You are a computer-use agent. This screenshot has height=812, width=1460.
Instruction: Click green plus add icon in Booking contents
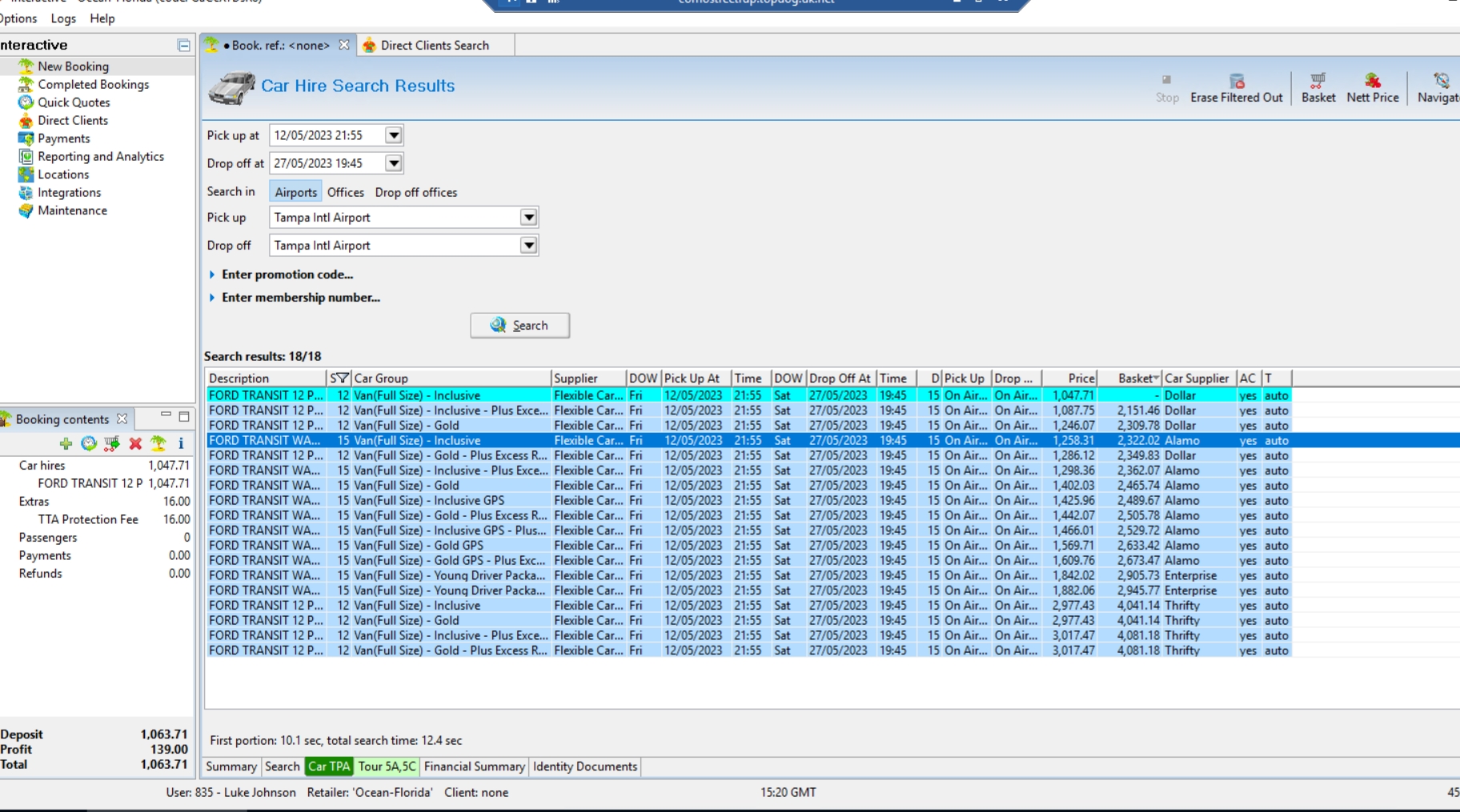pyautogui.click(x=66, y=443)
